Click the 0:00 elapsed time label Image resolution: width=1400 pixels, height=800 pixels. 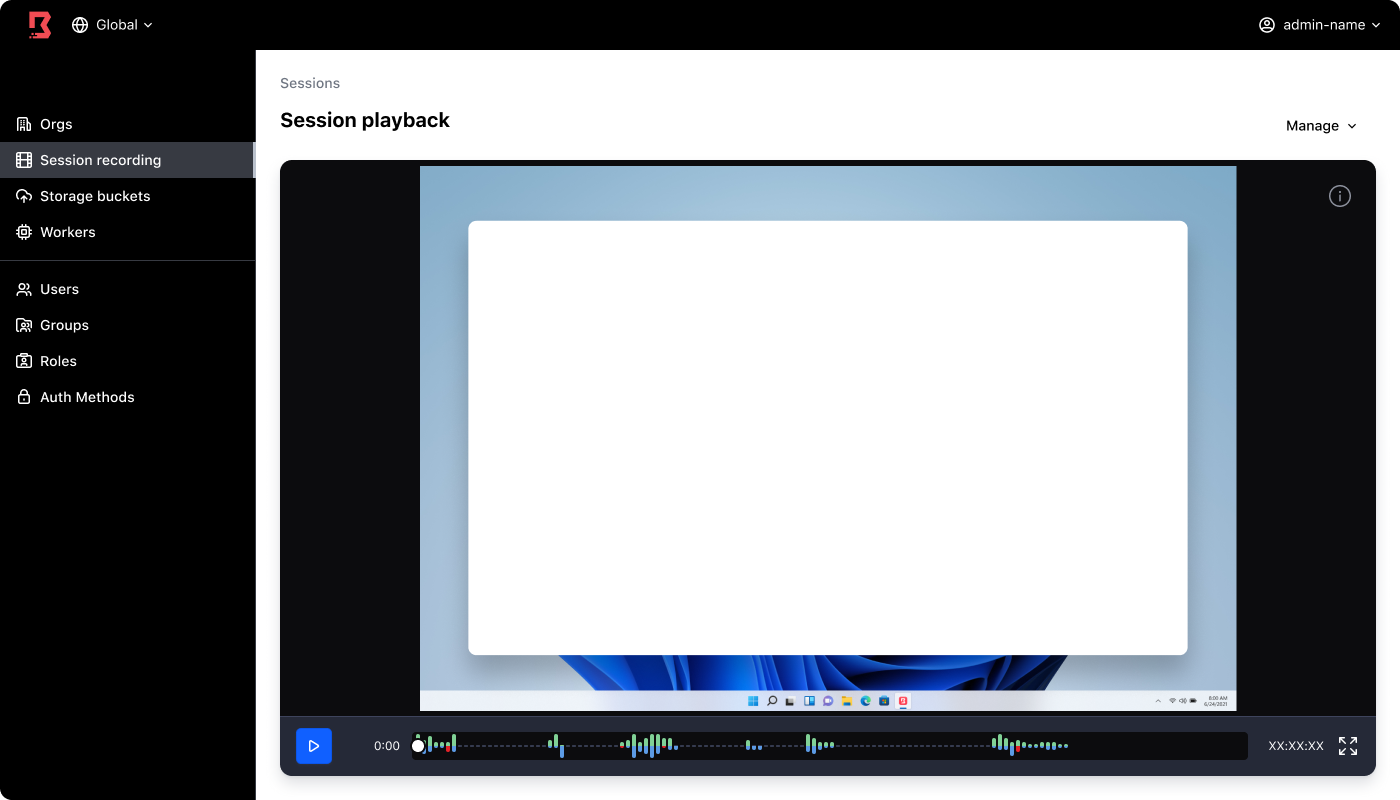click(x=387, y=746)
